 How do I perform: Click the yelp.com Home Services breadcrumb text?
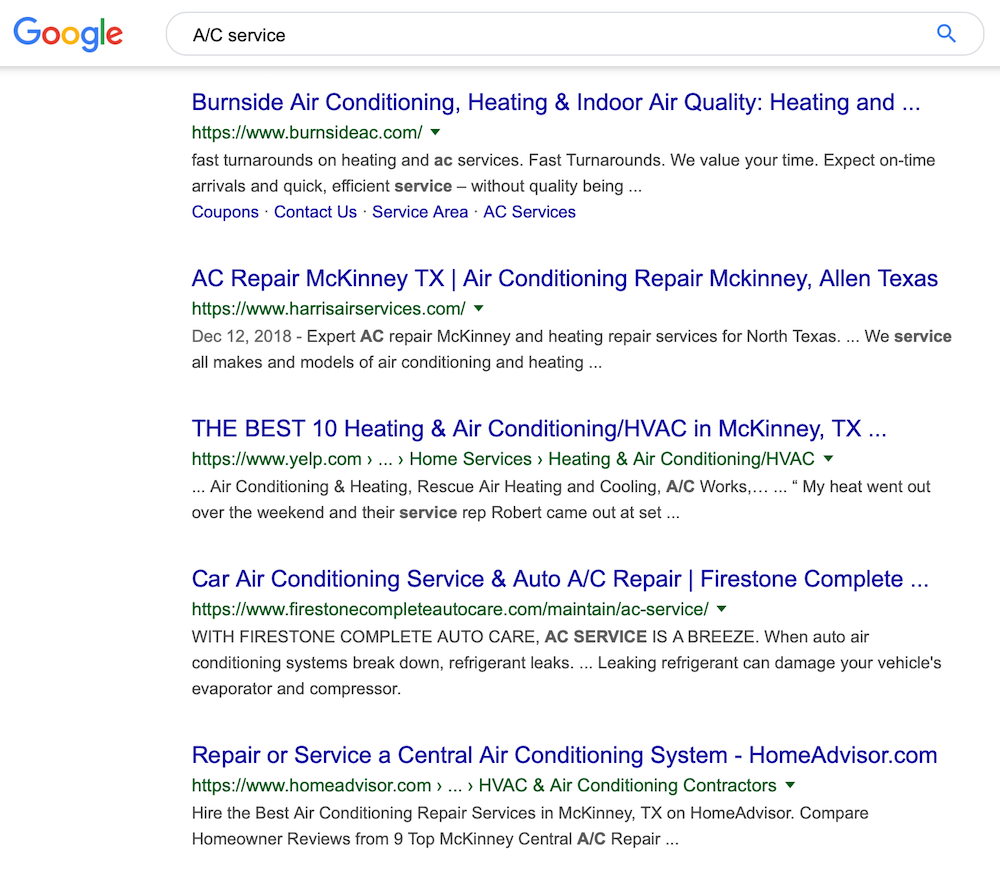click(x=503, y=459)
